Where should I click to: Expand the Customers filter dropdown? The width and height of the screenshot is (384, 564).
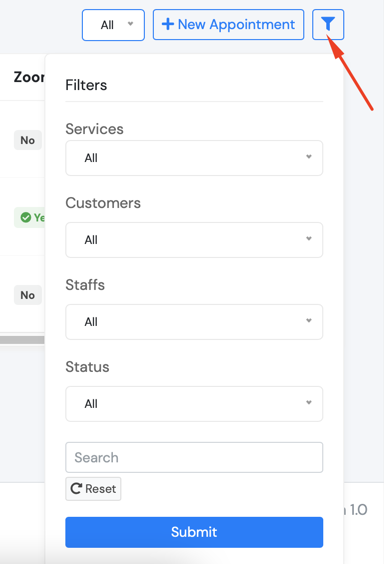(x=194, y=240)
